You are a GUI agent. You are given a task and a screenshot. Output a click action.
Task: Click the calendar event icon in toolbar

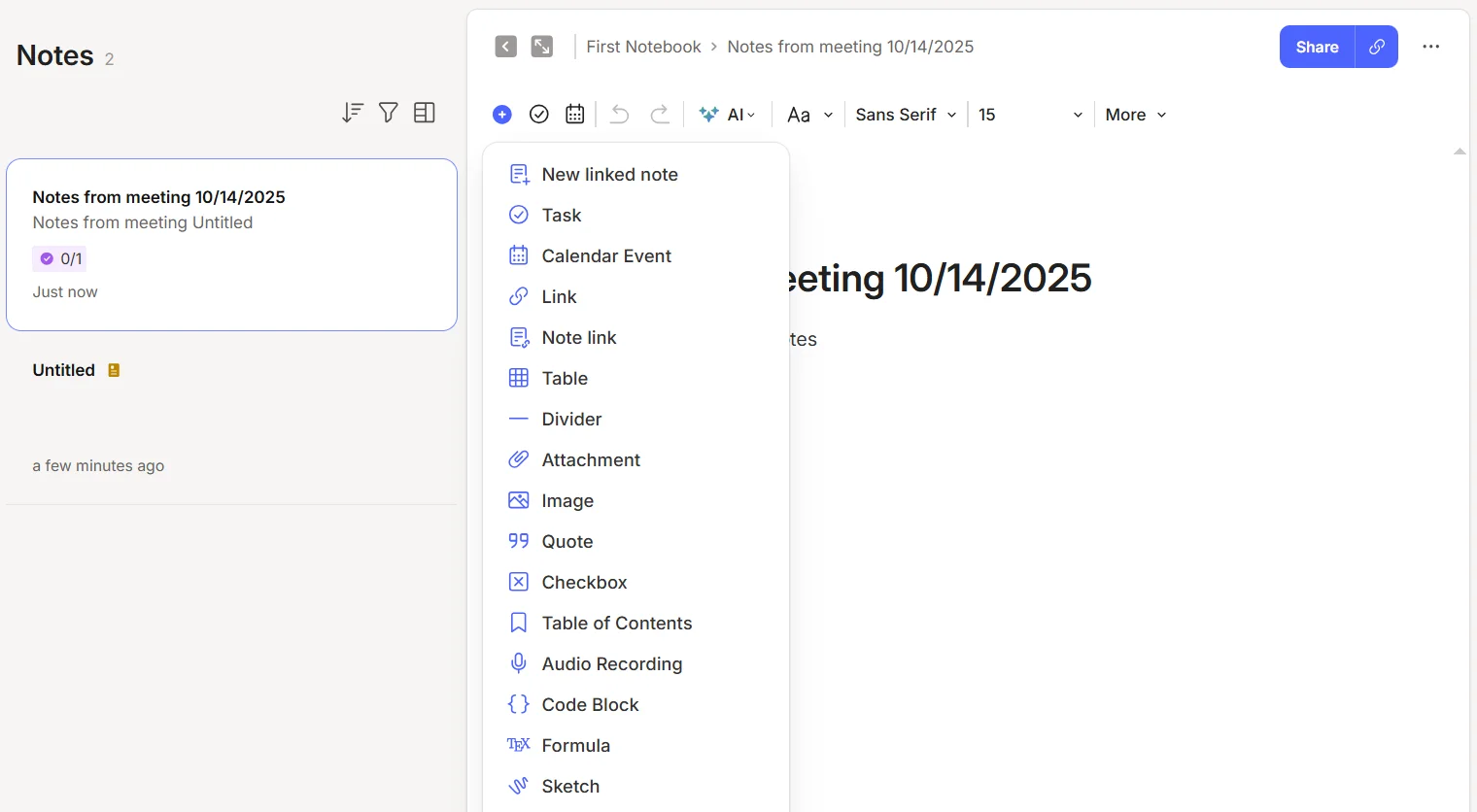574,114
